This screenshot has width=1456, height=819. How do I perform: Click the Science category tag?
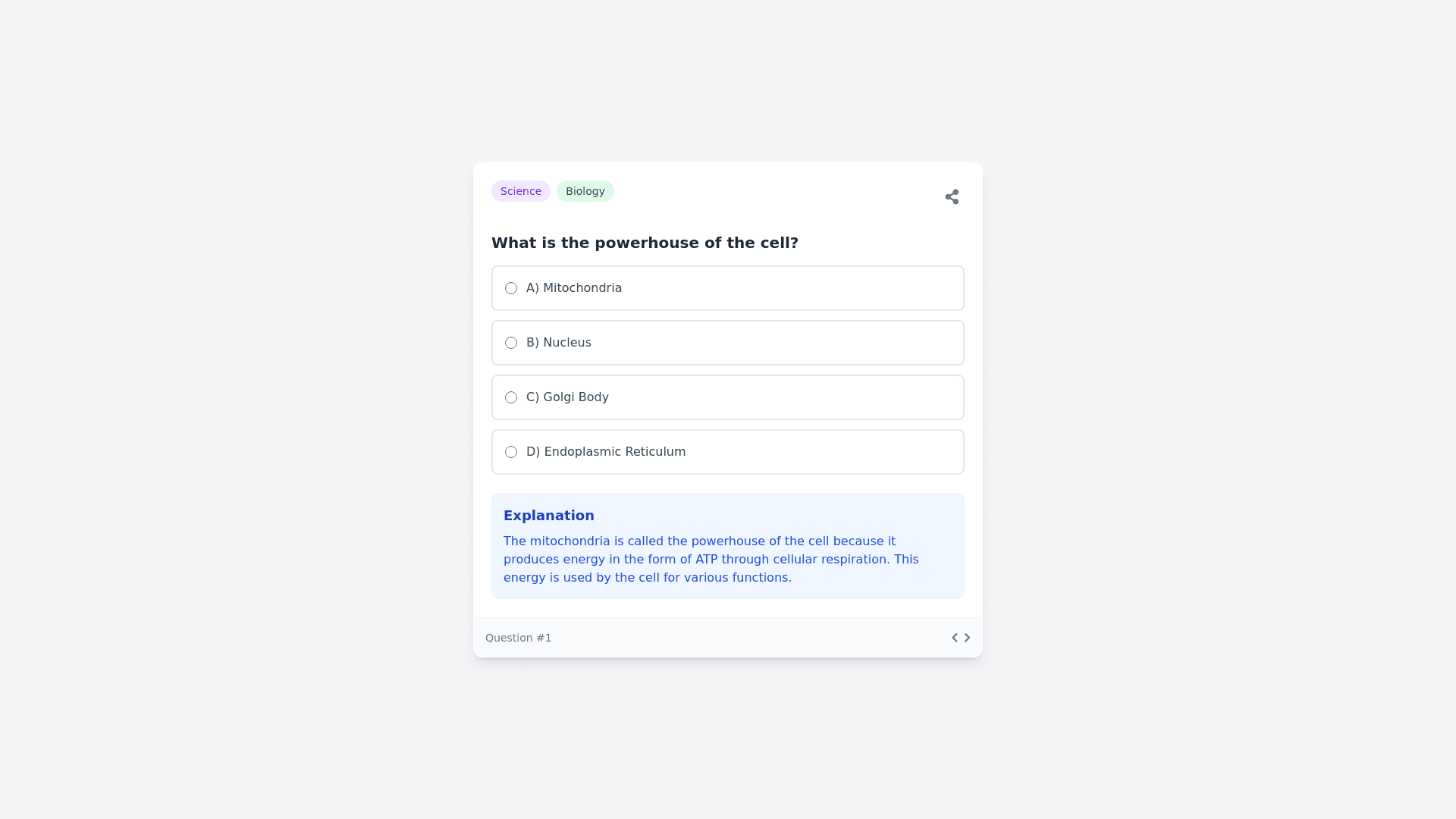pos(521,191)
